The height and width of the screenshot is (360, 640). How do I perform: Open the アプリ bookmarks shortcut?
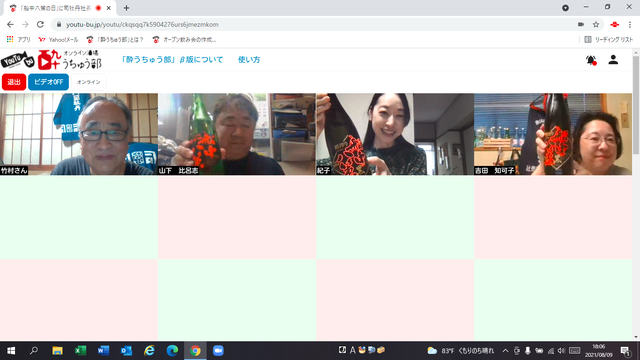[18, 40]
